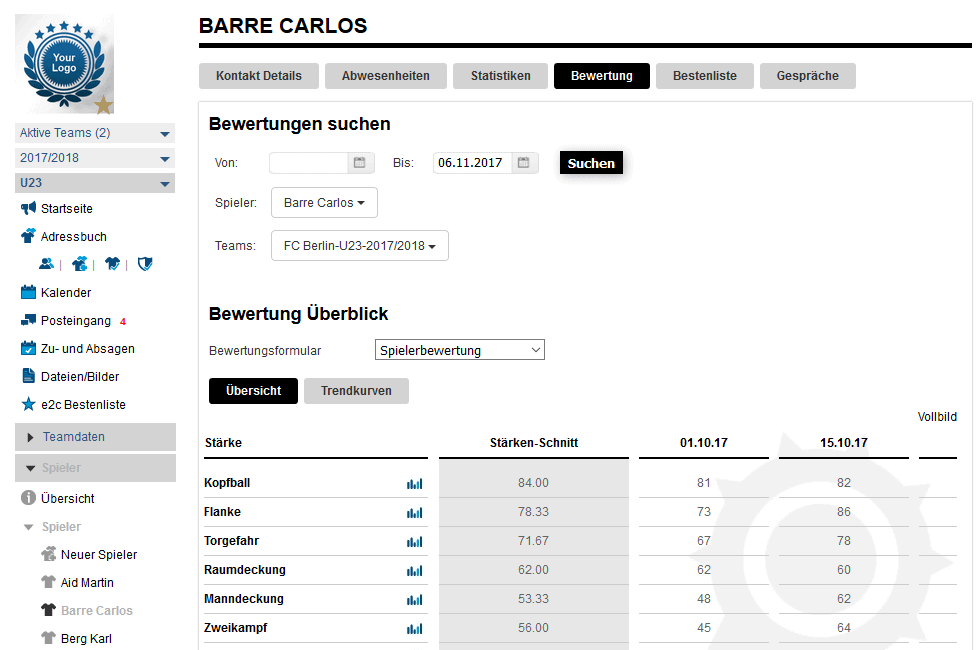Click the Adressbuch shirt icon

[28, 236]
